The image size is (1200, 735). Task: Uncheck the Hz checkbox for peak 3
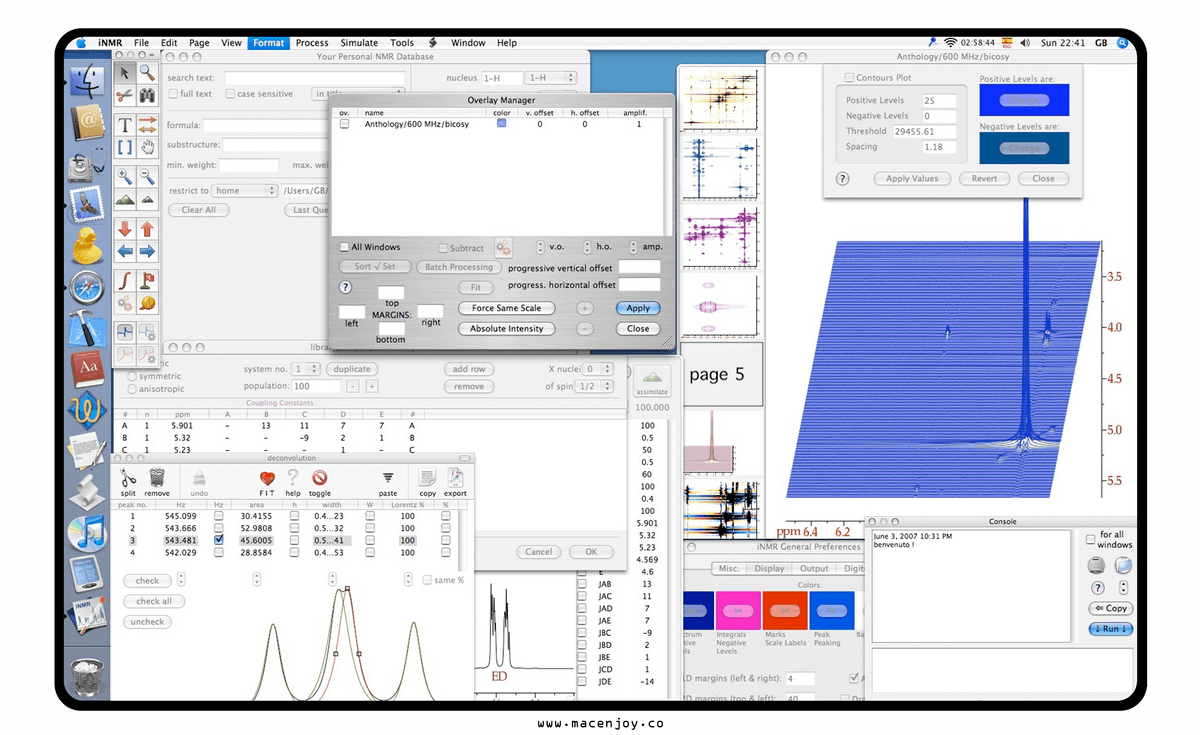[218, 540]
